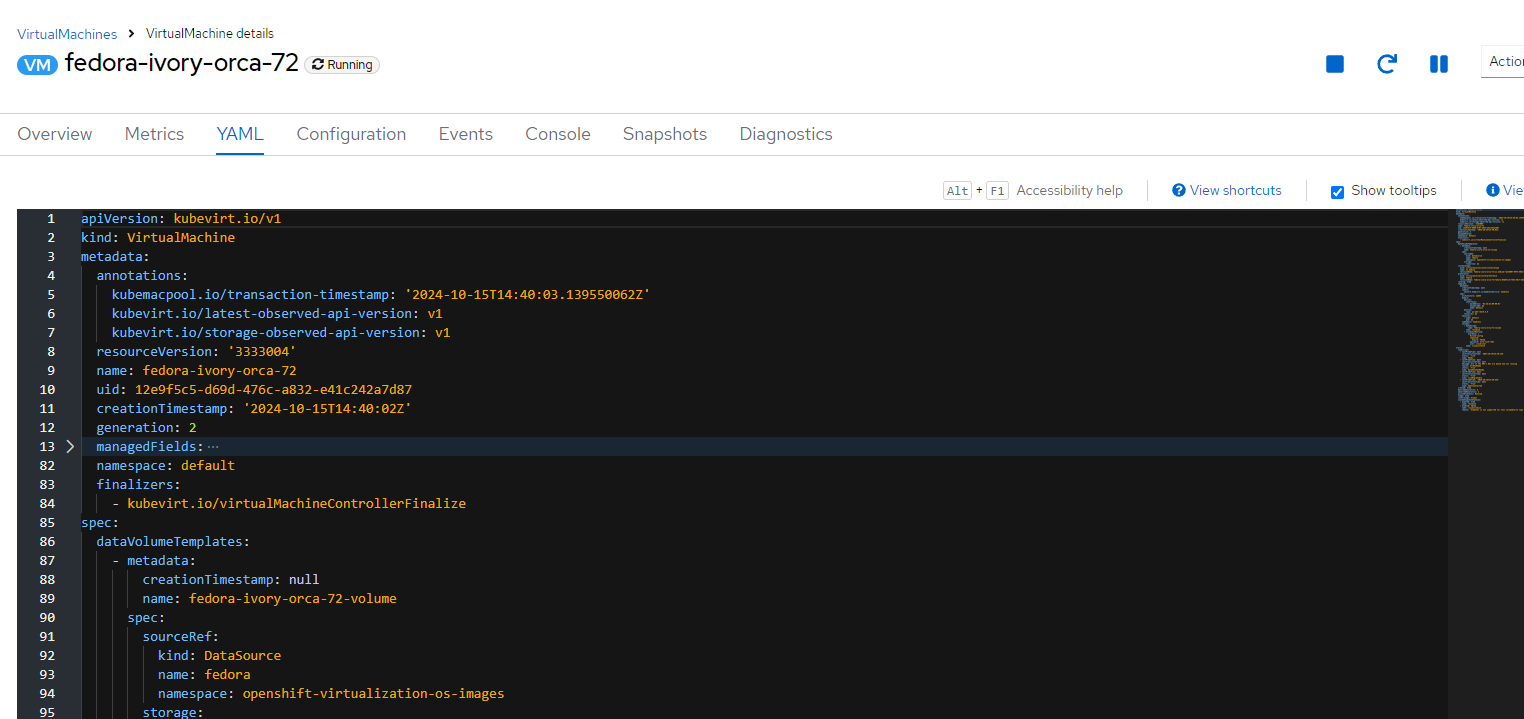Viewport: 1524px width, 719px height.
Task: Open the Diagnostics tab
Action: (786, 134)
